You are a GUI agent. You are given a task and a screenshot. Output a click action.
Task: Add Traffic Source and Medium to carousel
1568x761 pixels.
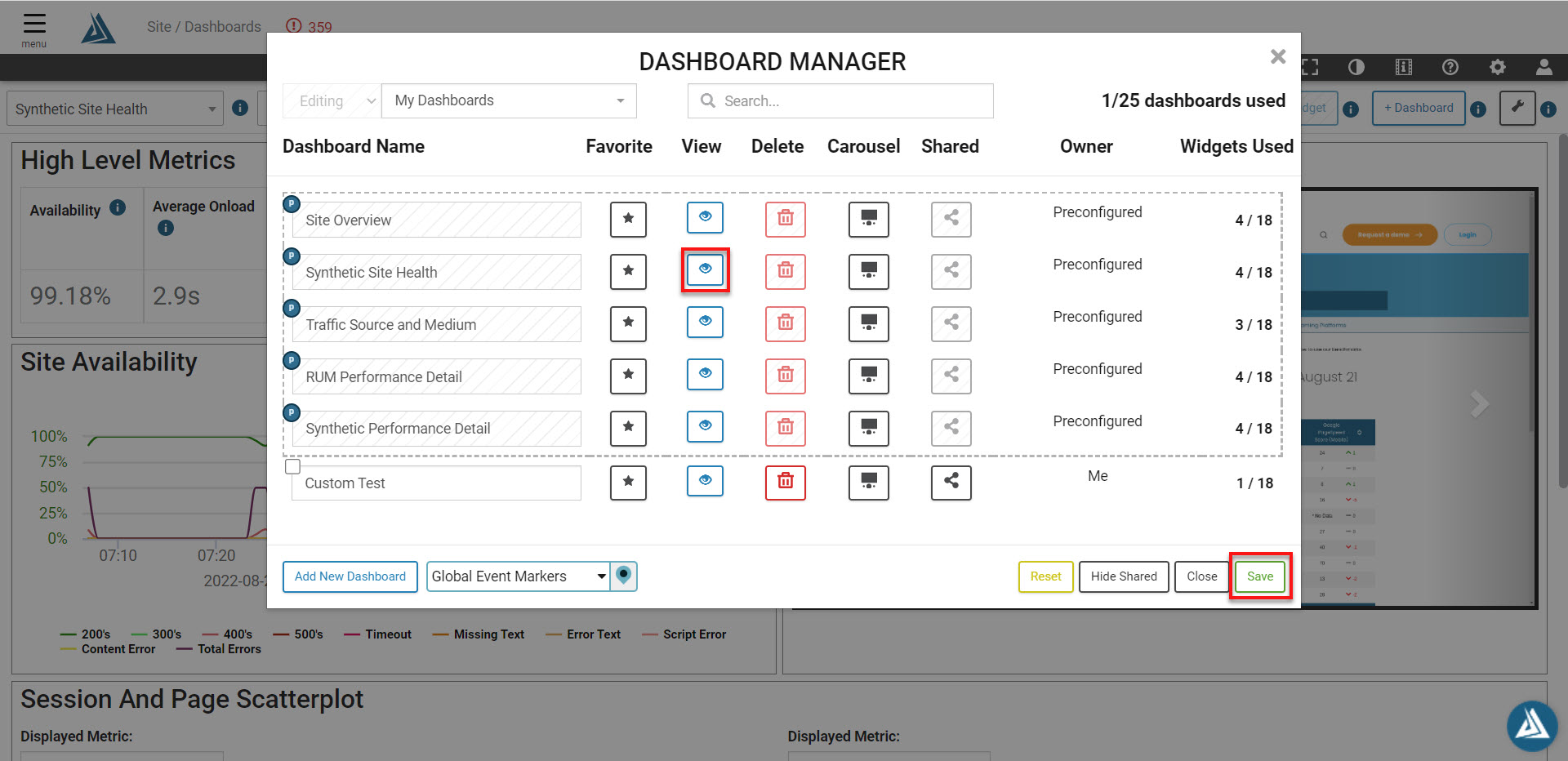[x=869, y=324]
